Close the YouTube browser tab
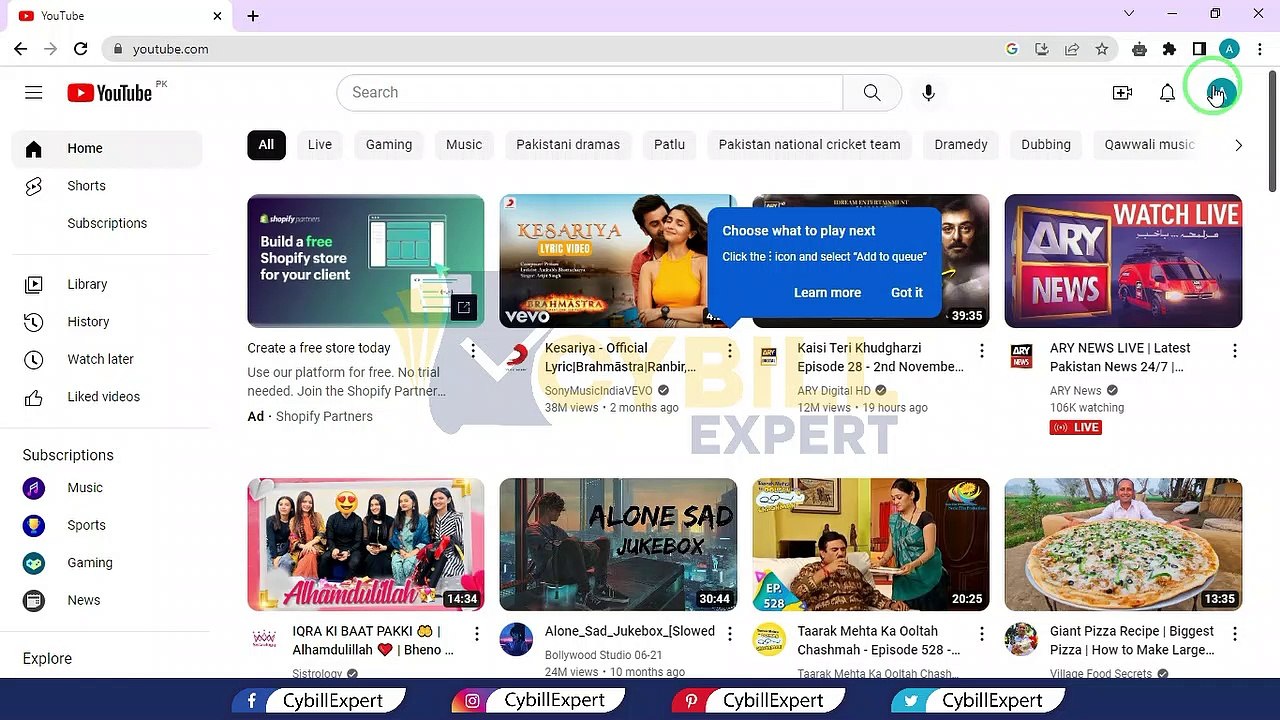Screen dimensions: 1280x720 217,16
